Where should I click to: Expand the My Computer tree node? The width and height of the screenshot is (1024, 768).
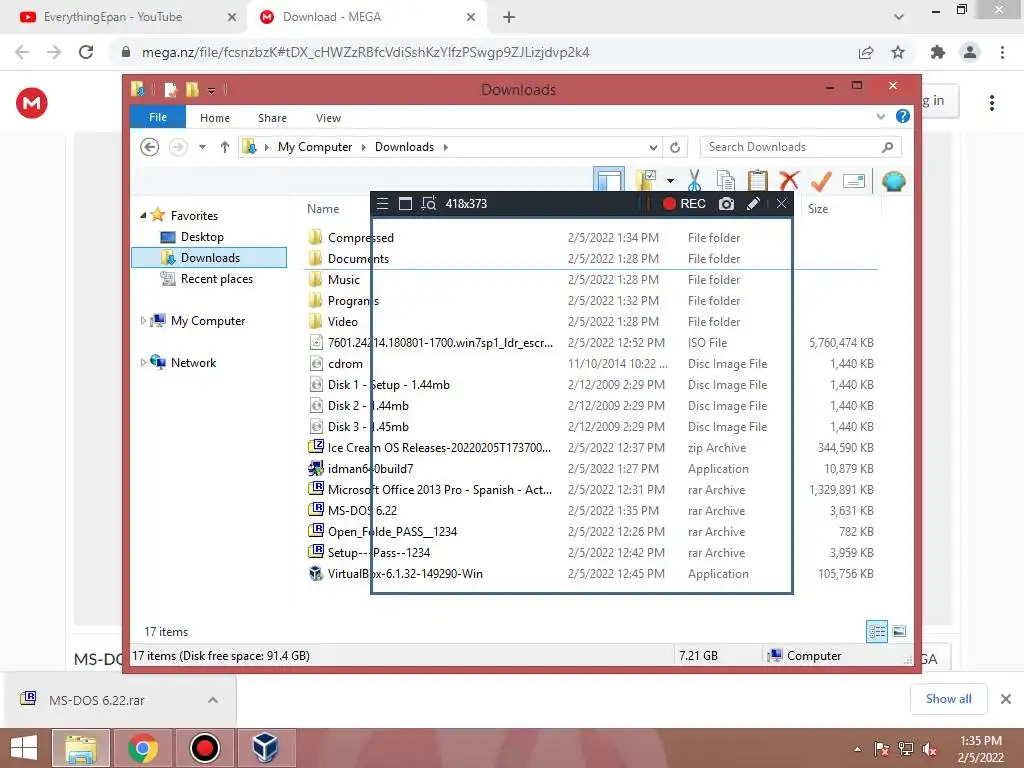[143, 321]
